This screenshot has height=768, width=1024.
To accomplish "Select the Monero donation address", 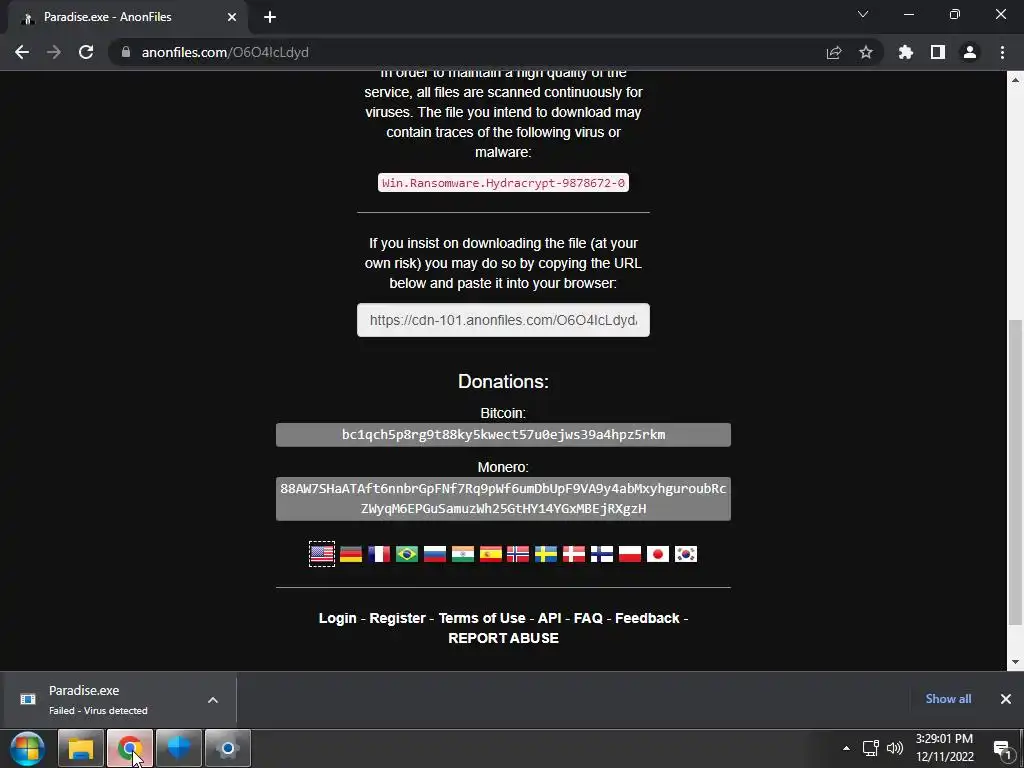I will (x=503, y=499).
